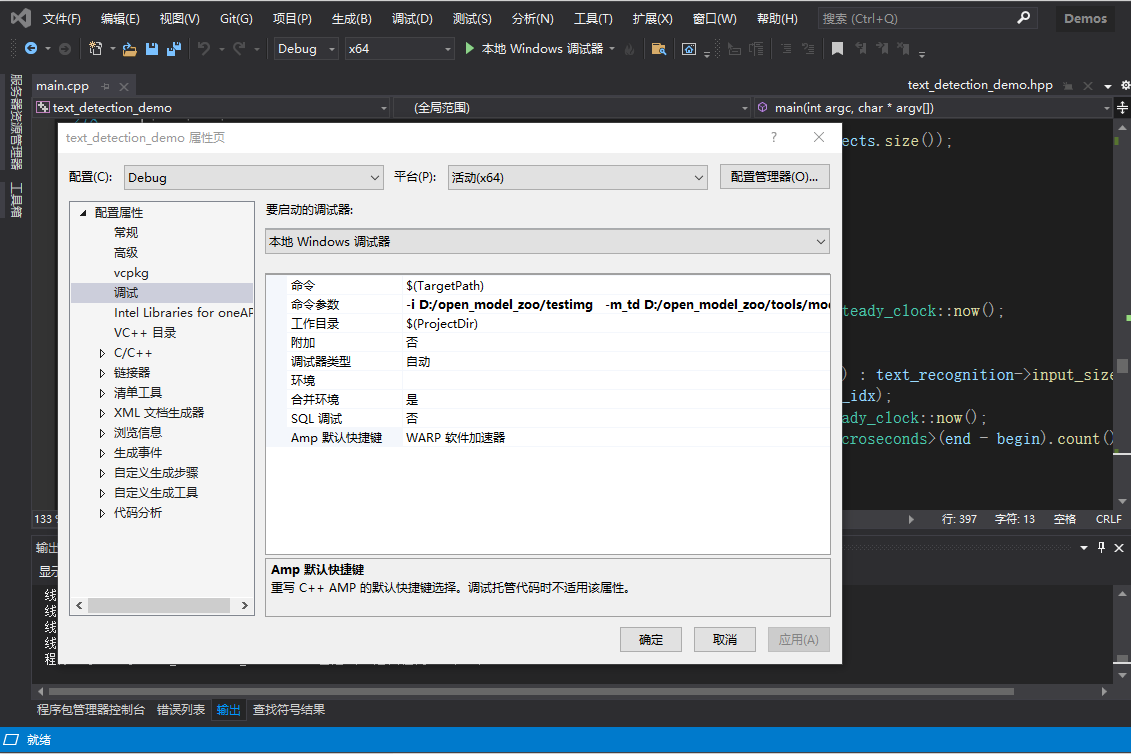1131x754 pixels.
Task: Open a file with the folder icon
Action: coord(130,49)
